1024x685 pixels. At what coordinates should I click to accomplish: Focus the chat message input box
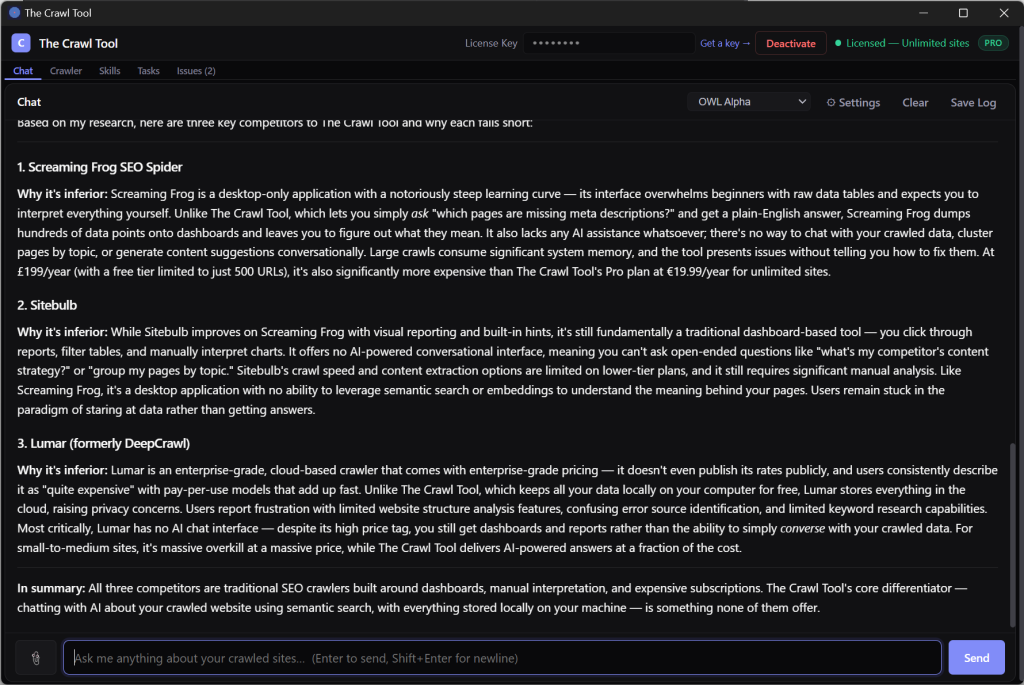(x=502, y=658)
